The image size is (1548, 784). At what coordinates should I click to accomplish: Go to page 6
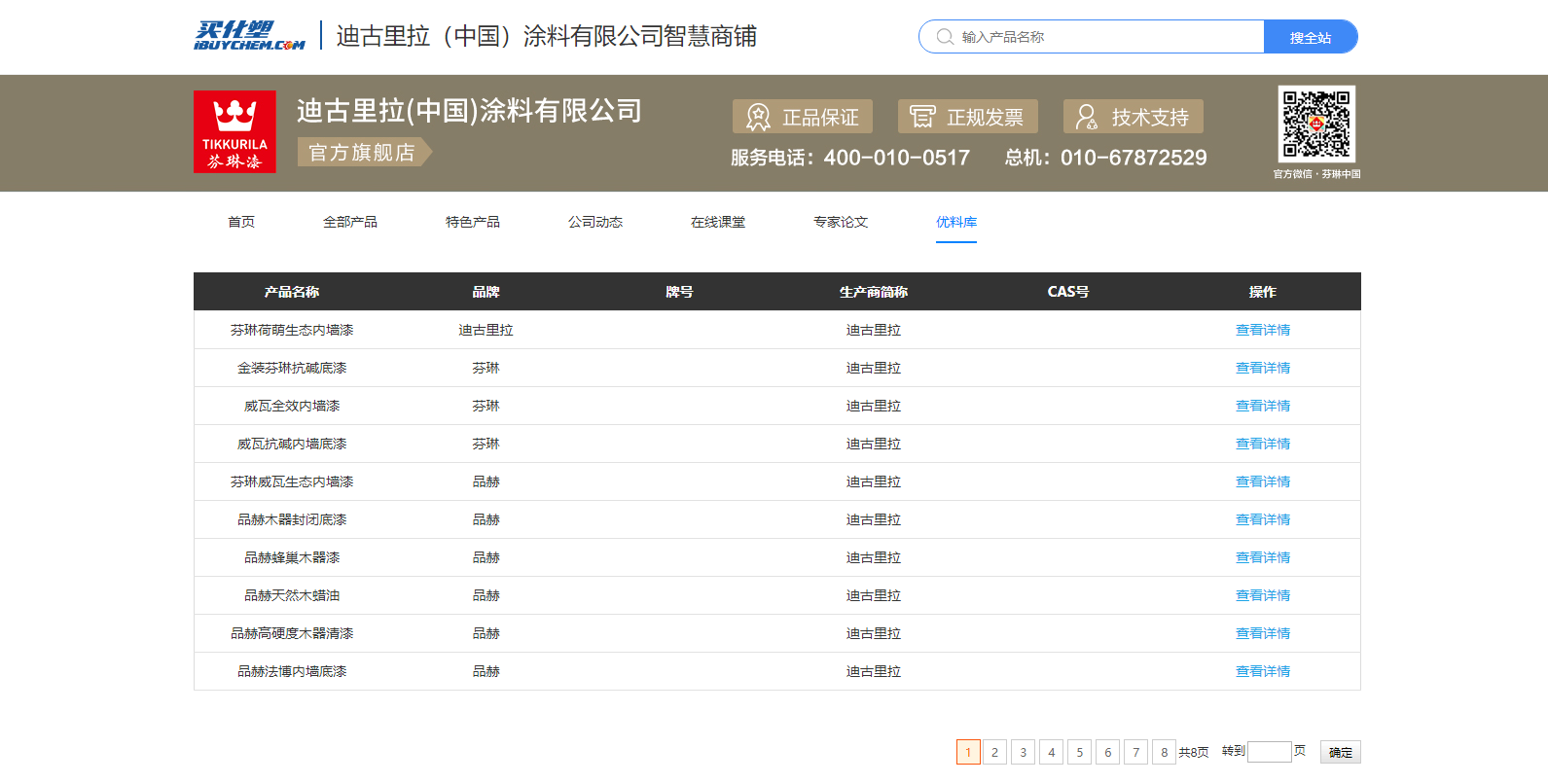[1107, 752]
